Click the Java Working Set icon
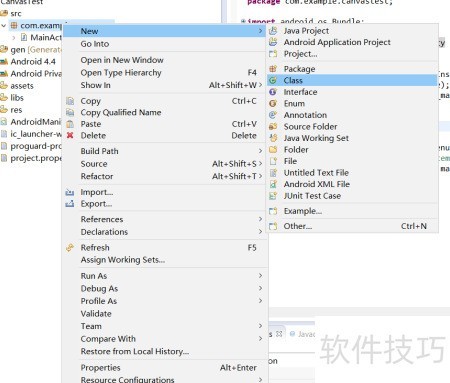The height and width of the screenshot is (383, 450). [x=273, y=138]
